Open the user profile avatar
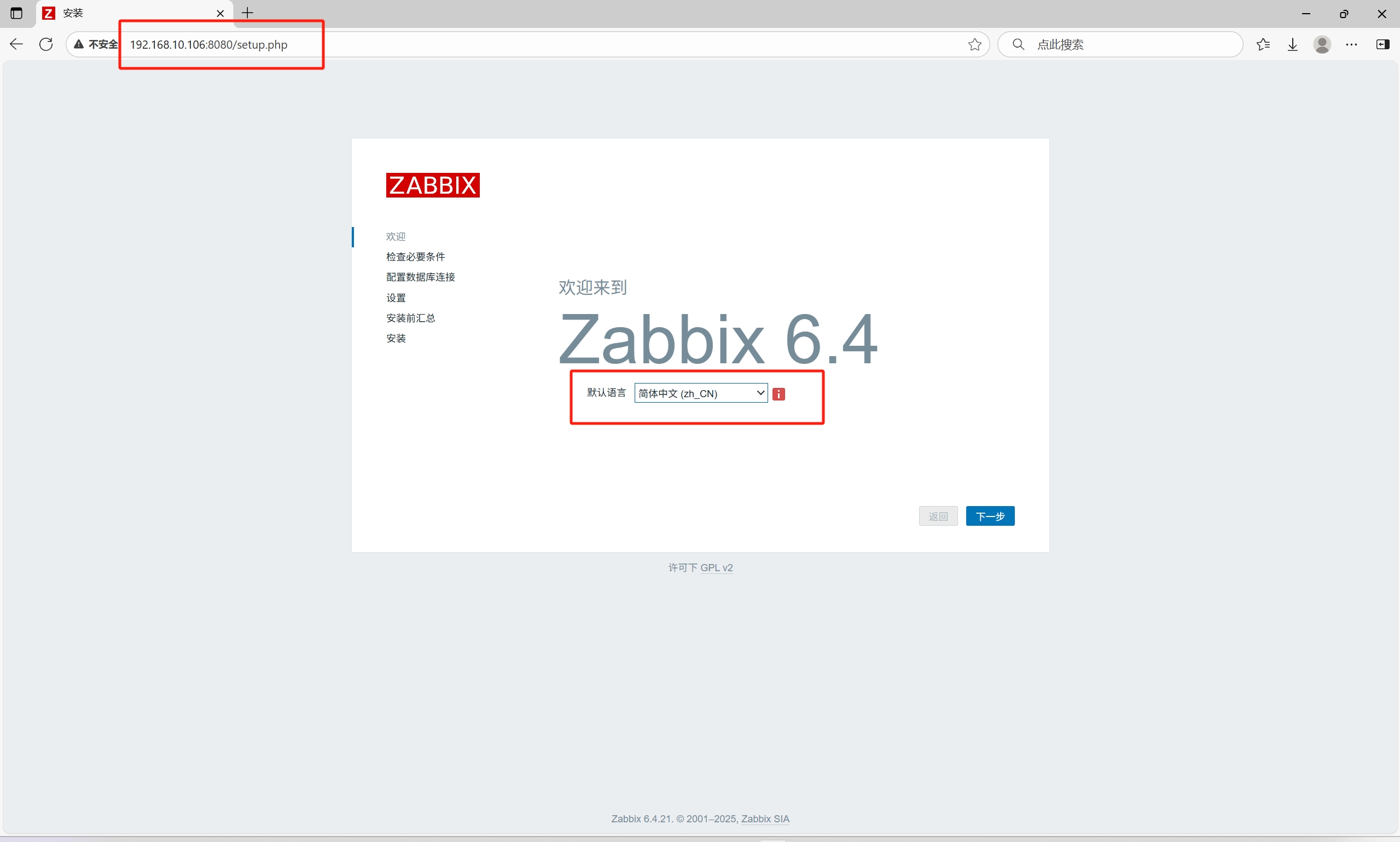The image size is (1400, 842). point(1322,44)
